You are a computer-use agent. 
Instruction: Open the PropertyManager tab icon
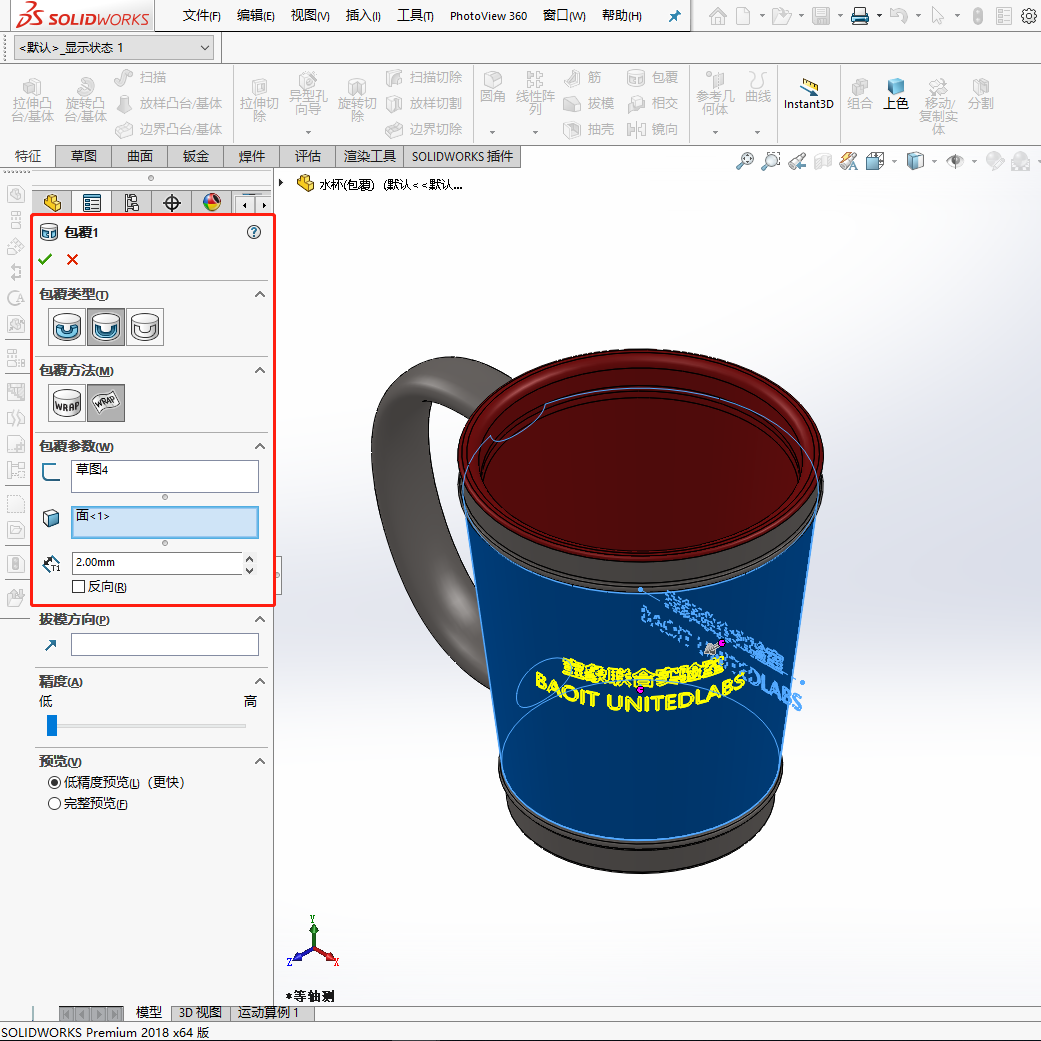coord(92,202)
